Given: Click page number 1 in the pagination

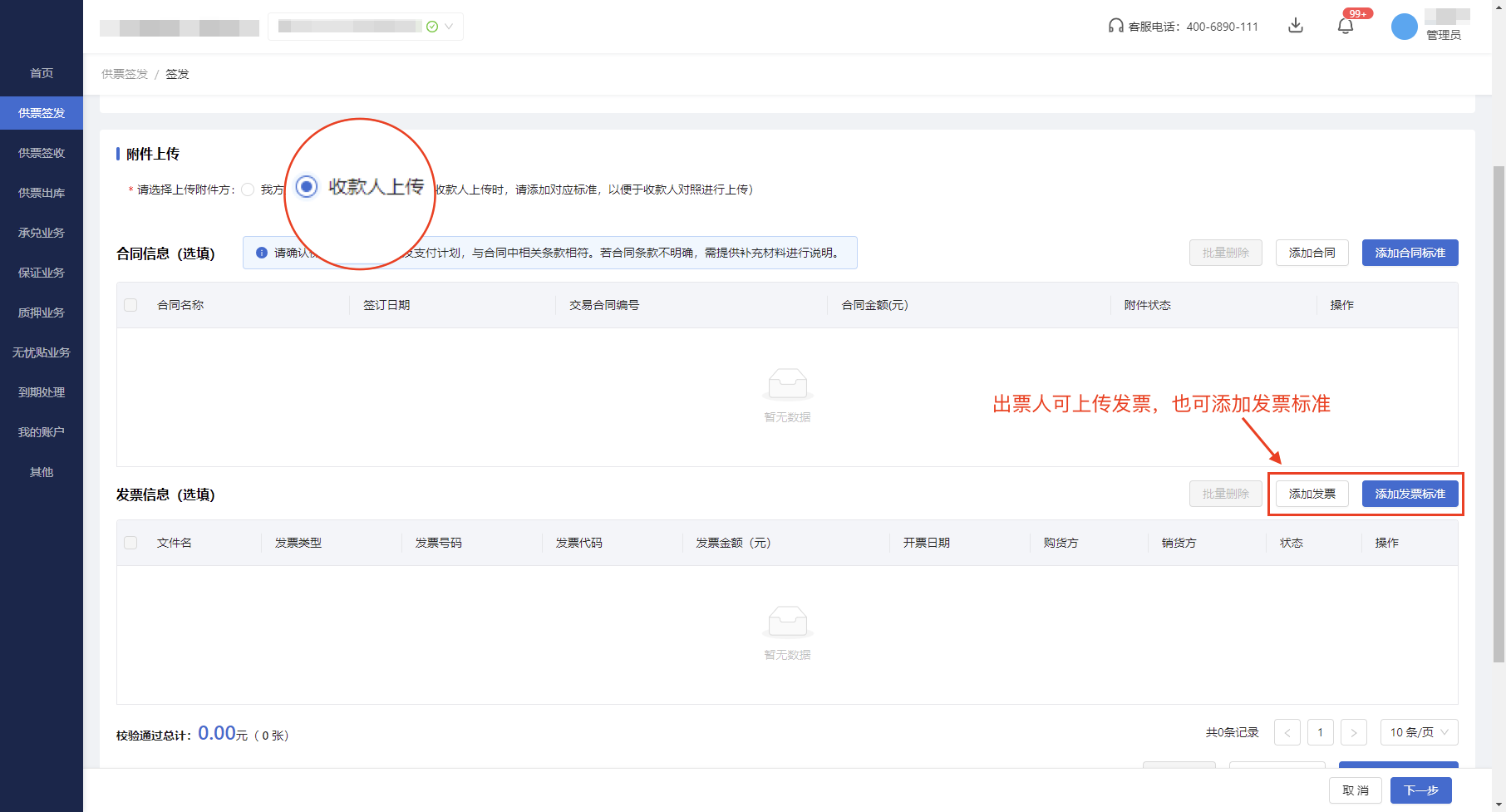Looking at the screenshot, I should tap(1321, 732).
